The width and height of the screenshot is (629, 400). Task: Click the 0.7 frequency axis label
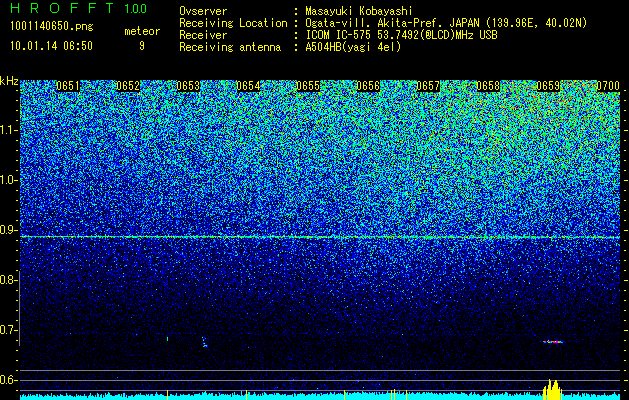click(7, 330)
